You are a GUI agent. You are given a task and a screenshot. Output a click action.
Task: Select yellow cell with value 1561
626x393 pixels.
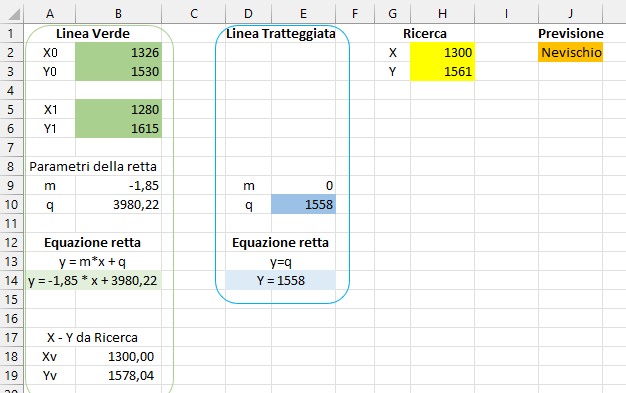click(x=442, y=71)
